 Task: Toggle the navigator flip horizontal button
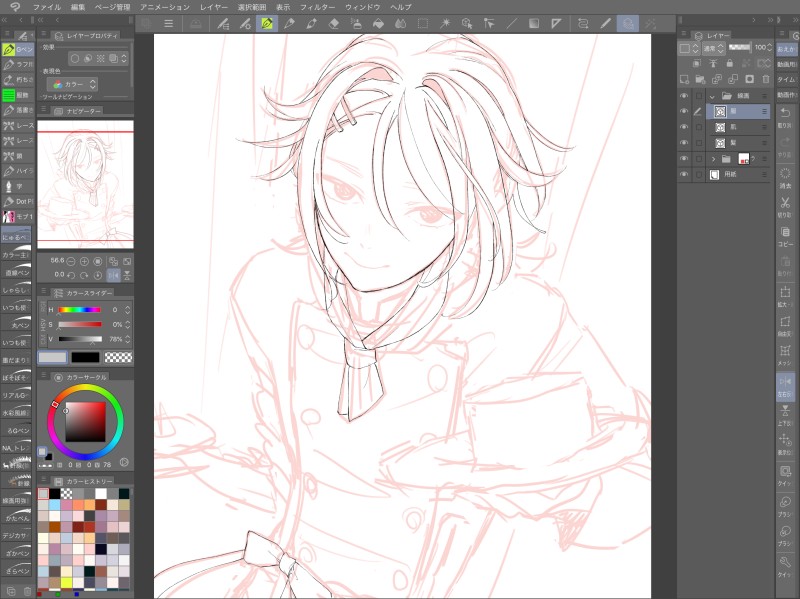(113, 275)
